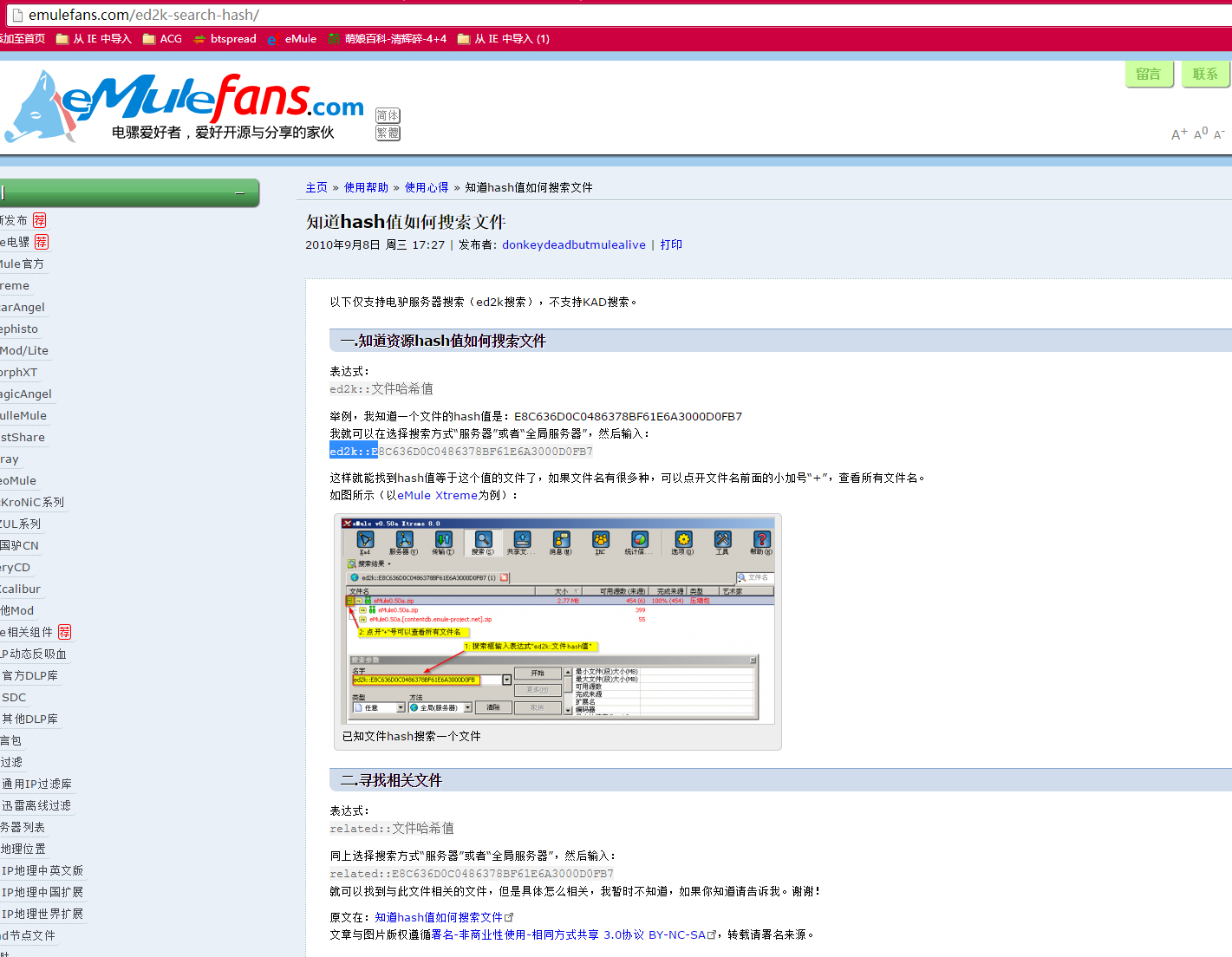Click the slogan 电骡爱好者，爱好开源与分享的家伙
The image size is (1232, 957).
point(223,132)
